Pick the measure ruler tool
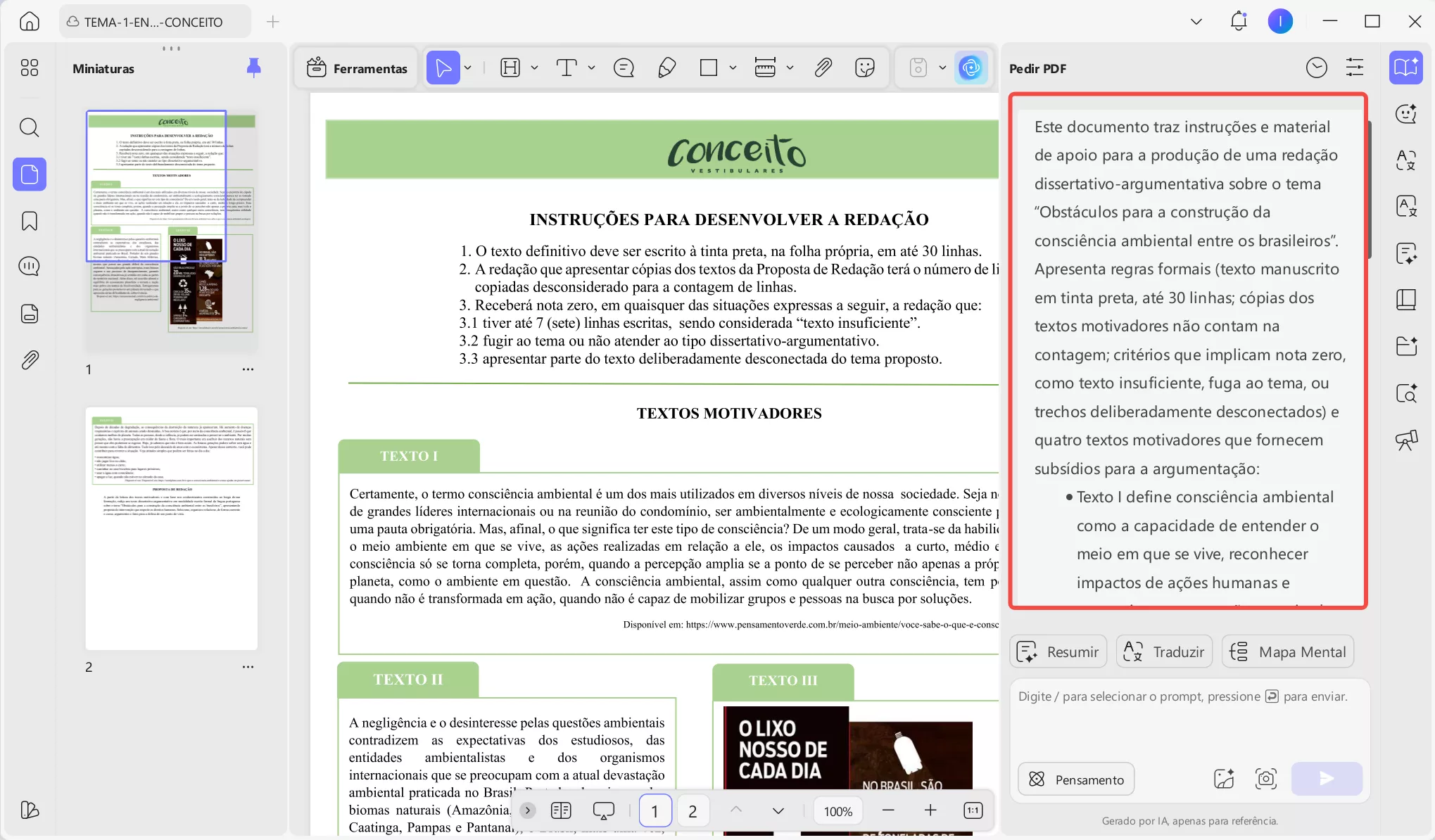This screenshot has height=840, width=1435. tap(766, 68)
